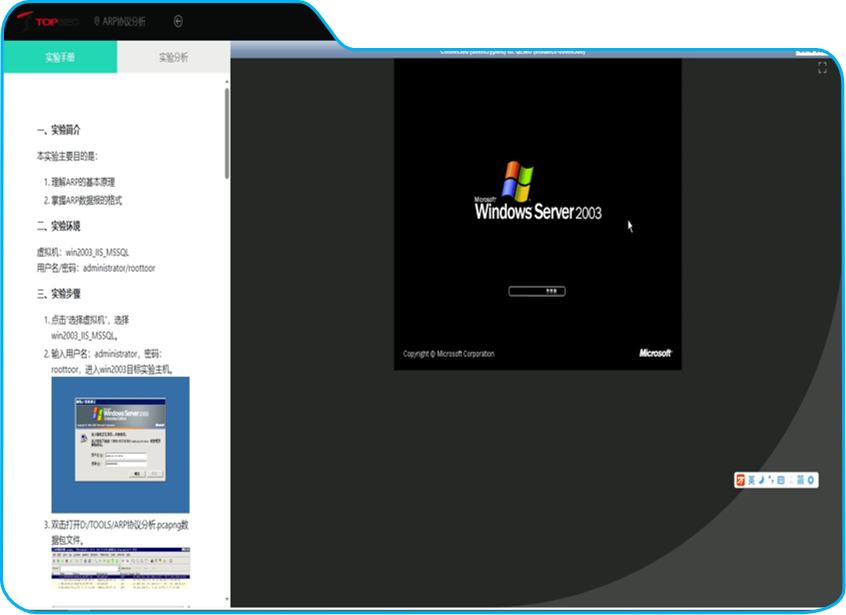
Task: Click the location pin icon beside ARP协议分析
Action: (97, 20)
